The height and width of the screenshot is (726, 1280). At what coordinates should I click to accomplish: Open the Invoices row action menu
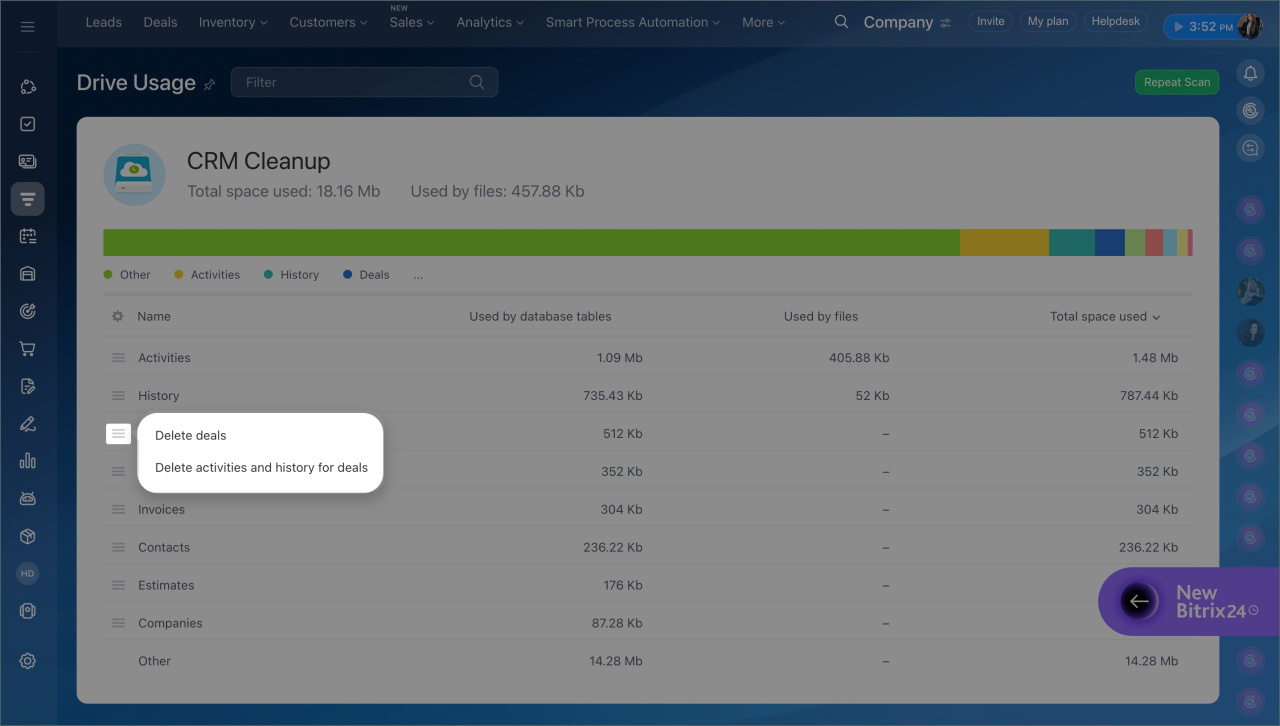click(x=118, y=510)
